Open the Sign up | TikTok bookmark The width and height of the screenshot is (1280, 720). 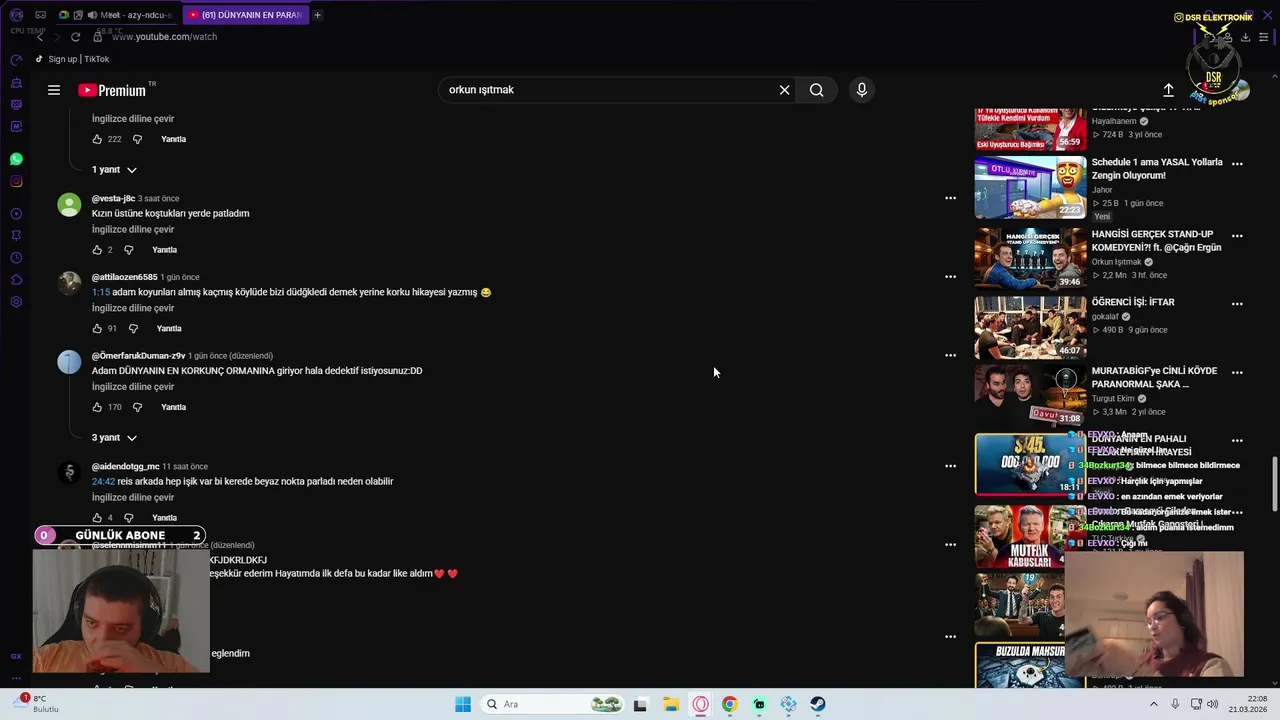[72, 59]
